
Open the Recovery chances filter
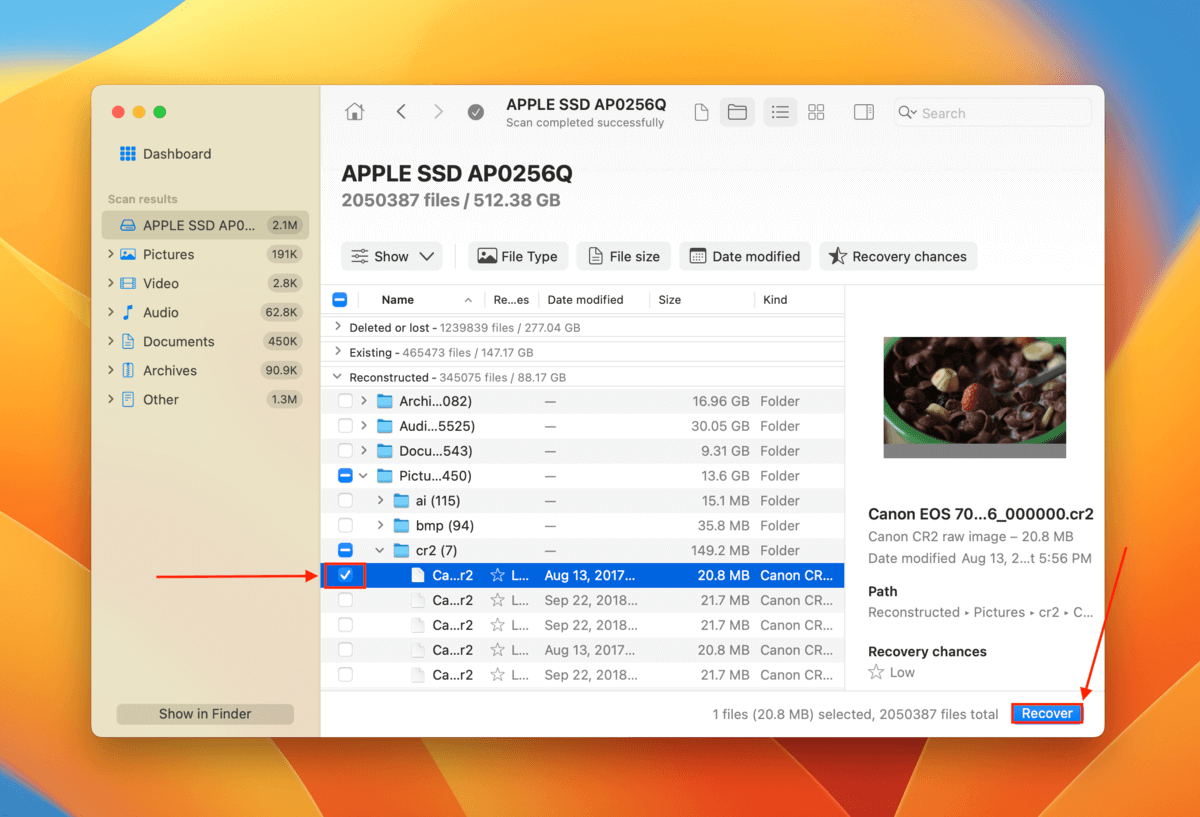click(898, 256)
